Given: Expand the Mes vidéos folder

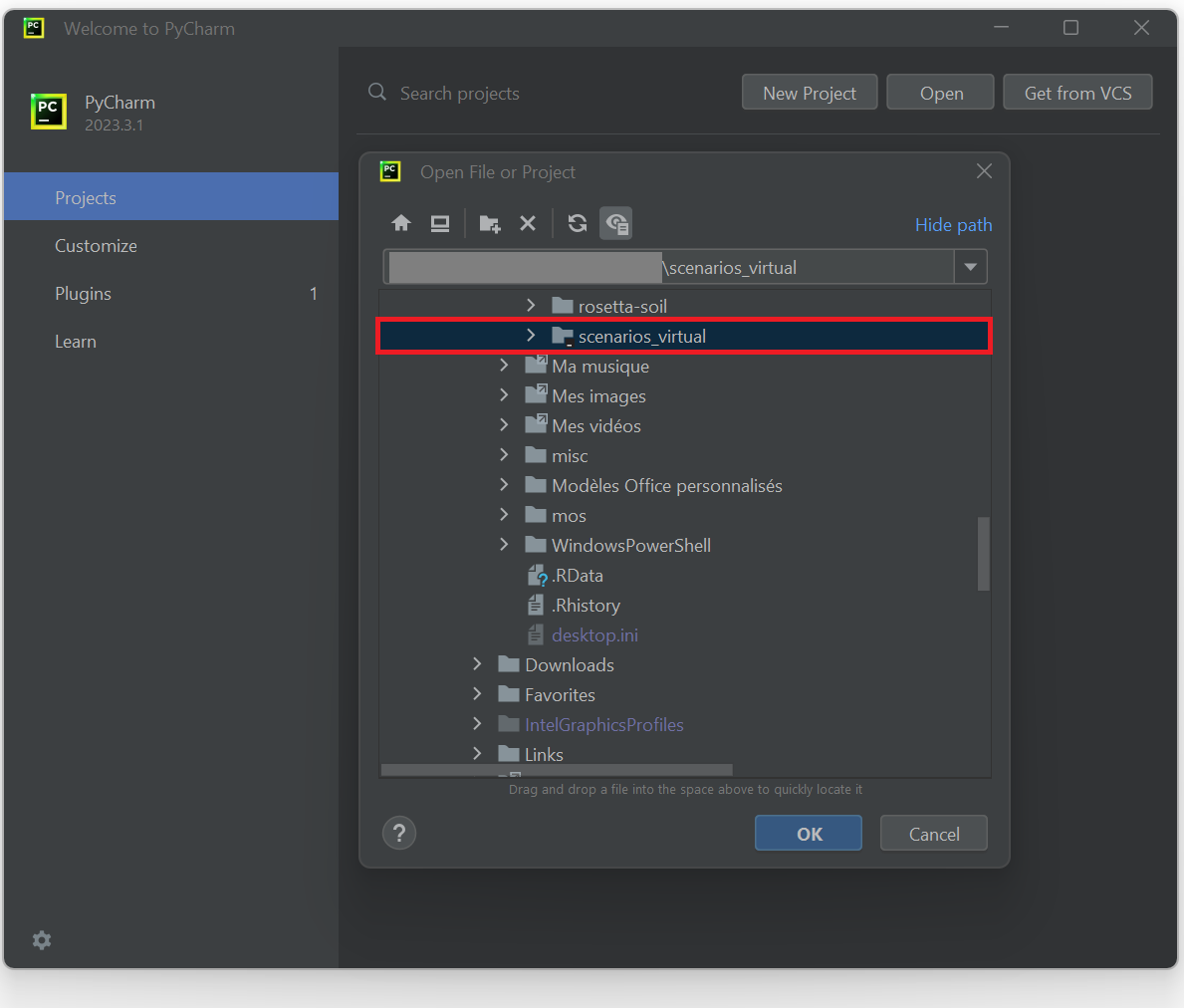Looking at the screenshot, I should pyautogui.click(x=505, y=425).
